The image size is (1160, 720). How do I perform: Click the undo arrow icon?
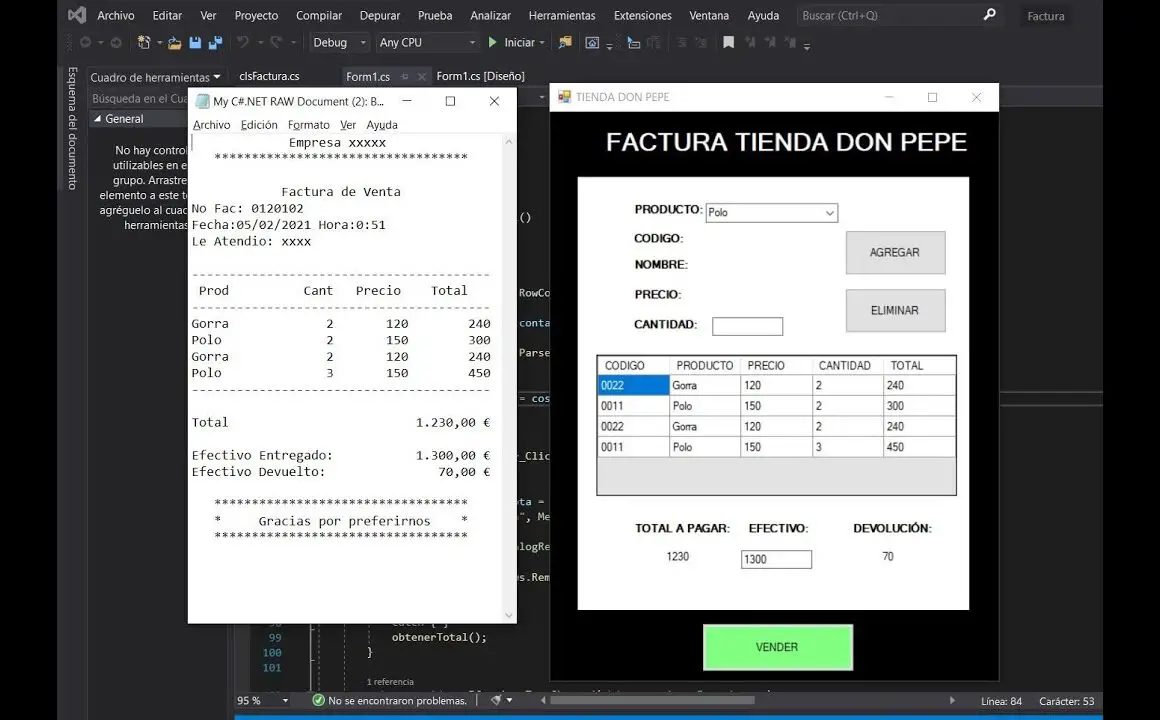(243, 43)
